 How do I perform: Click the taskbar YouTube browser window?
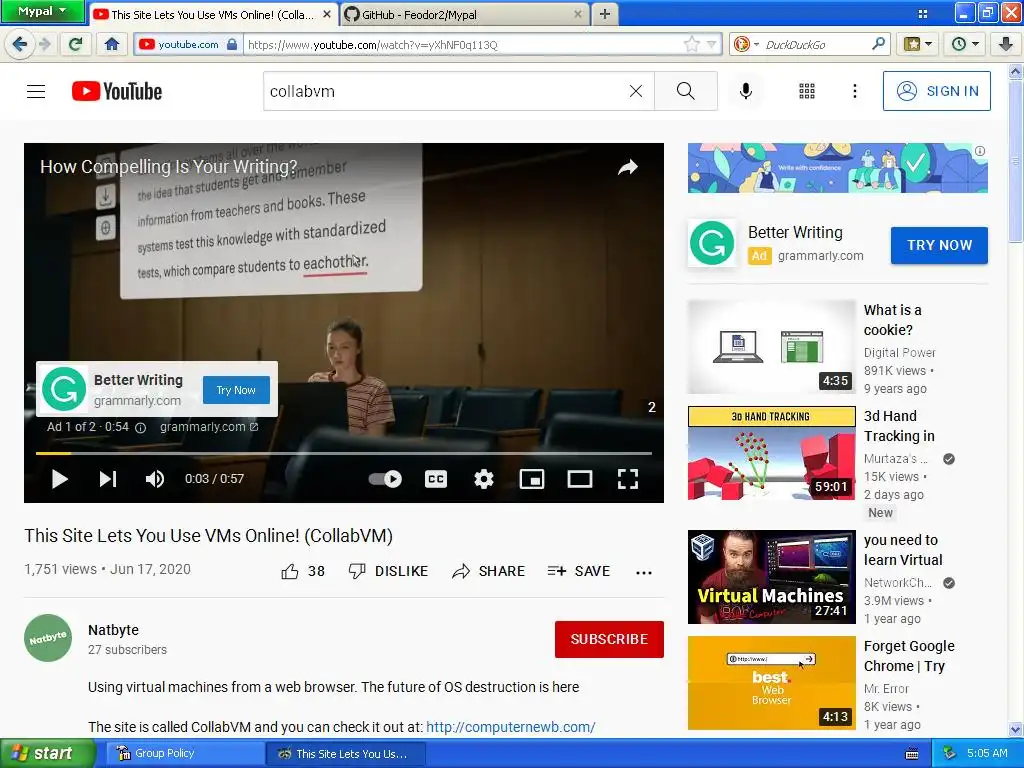346,754
